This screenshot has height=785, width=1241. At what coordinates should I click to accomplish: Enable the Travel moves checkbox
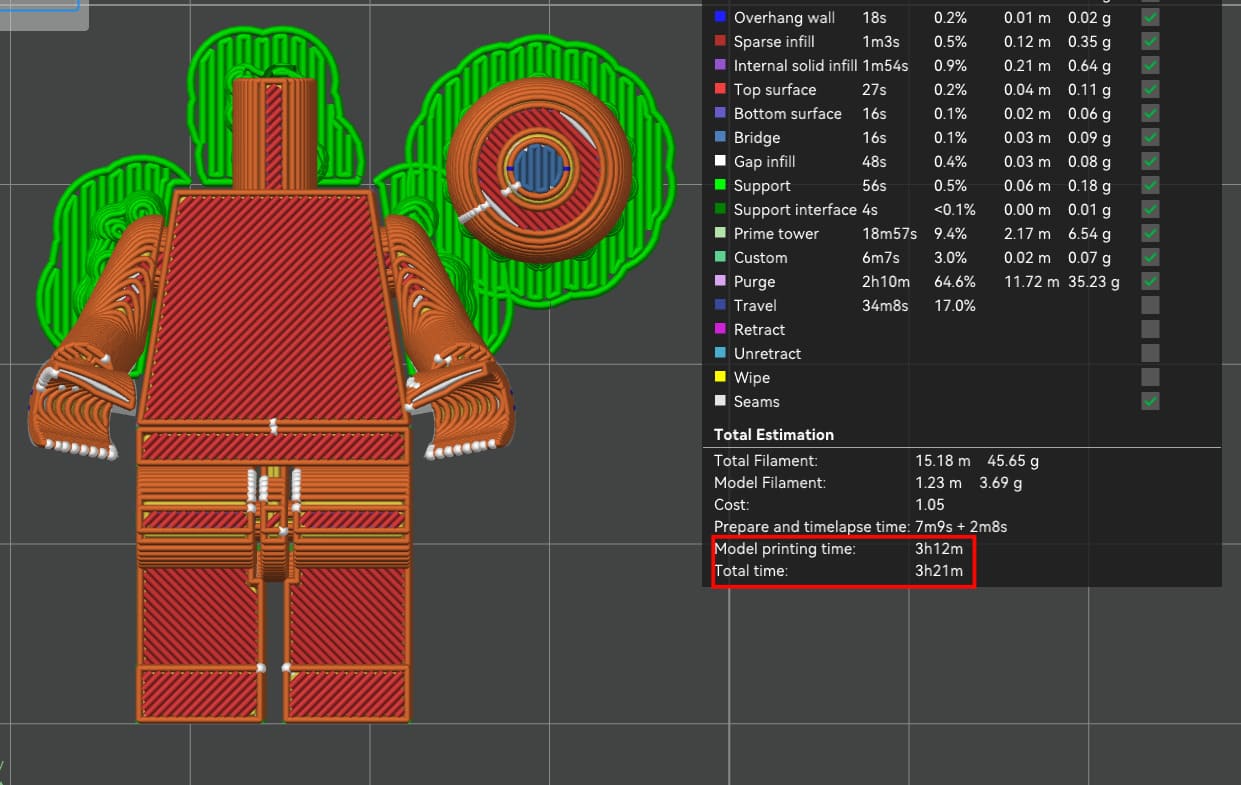click(1150, 305)
